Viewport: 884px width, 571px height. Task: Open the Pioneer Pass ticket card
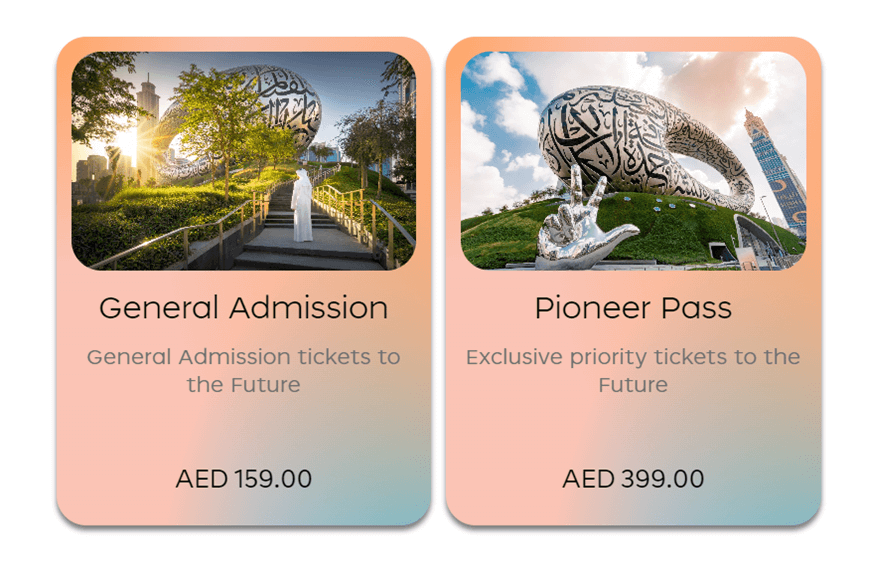point(633,281)
